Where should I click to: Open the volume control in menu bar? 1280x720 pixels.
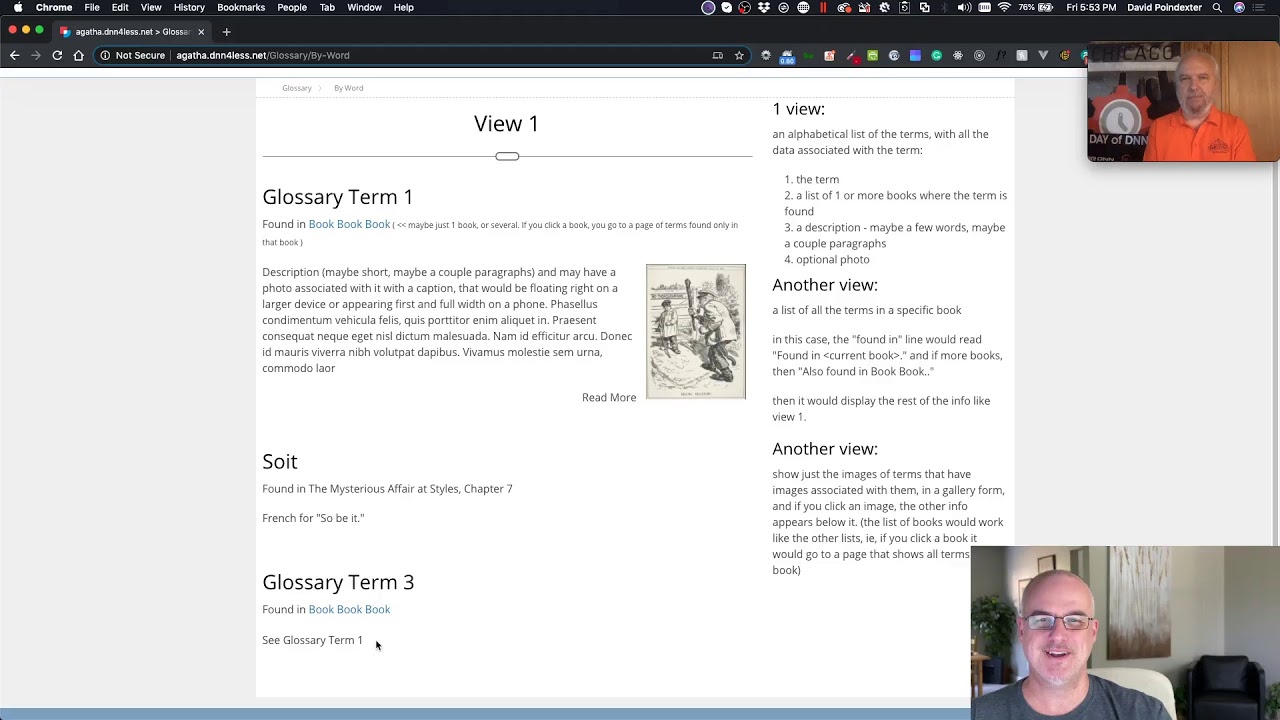pyautogui.click(x=964, y=8)
